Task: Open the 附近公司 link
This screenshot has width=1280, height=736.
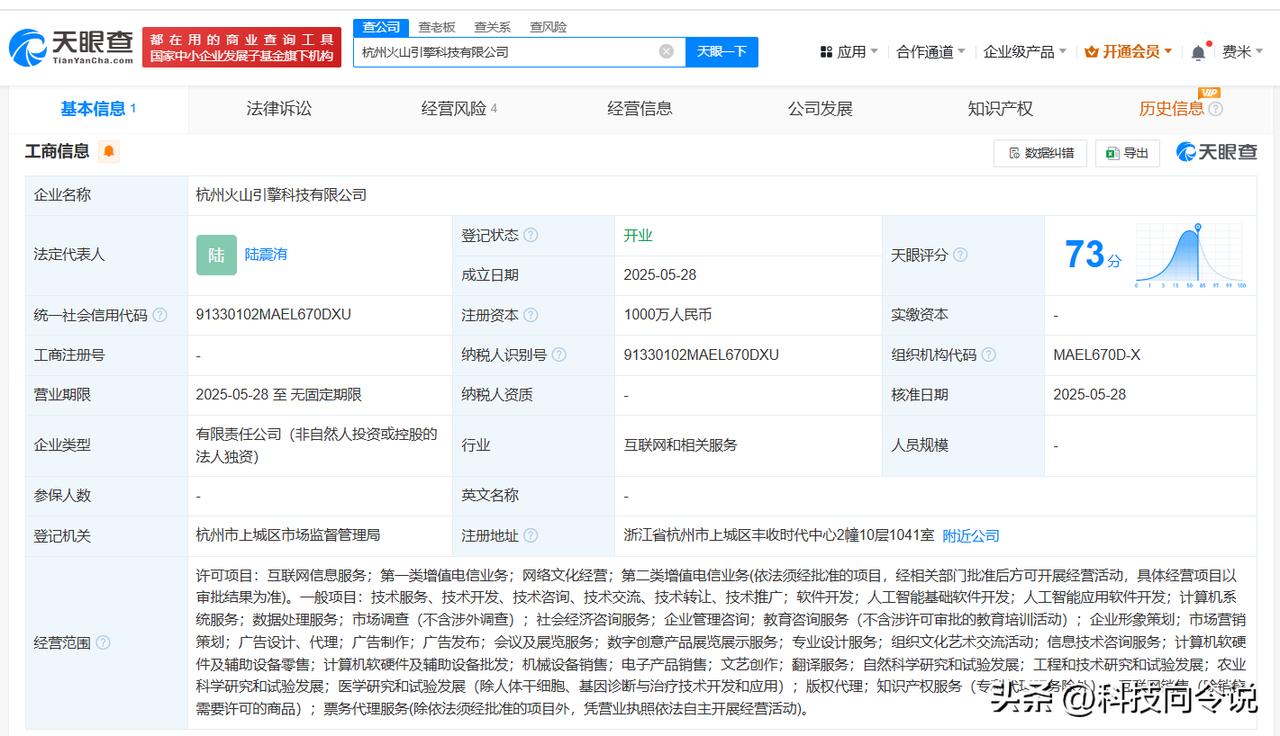Action: point(971,536)
